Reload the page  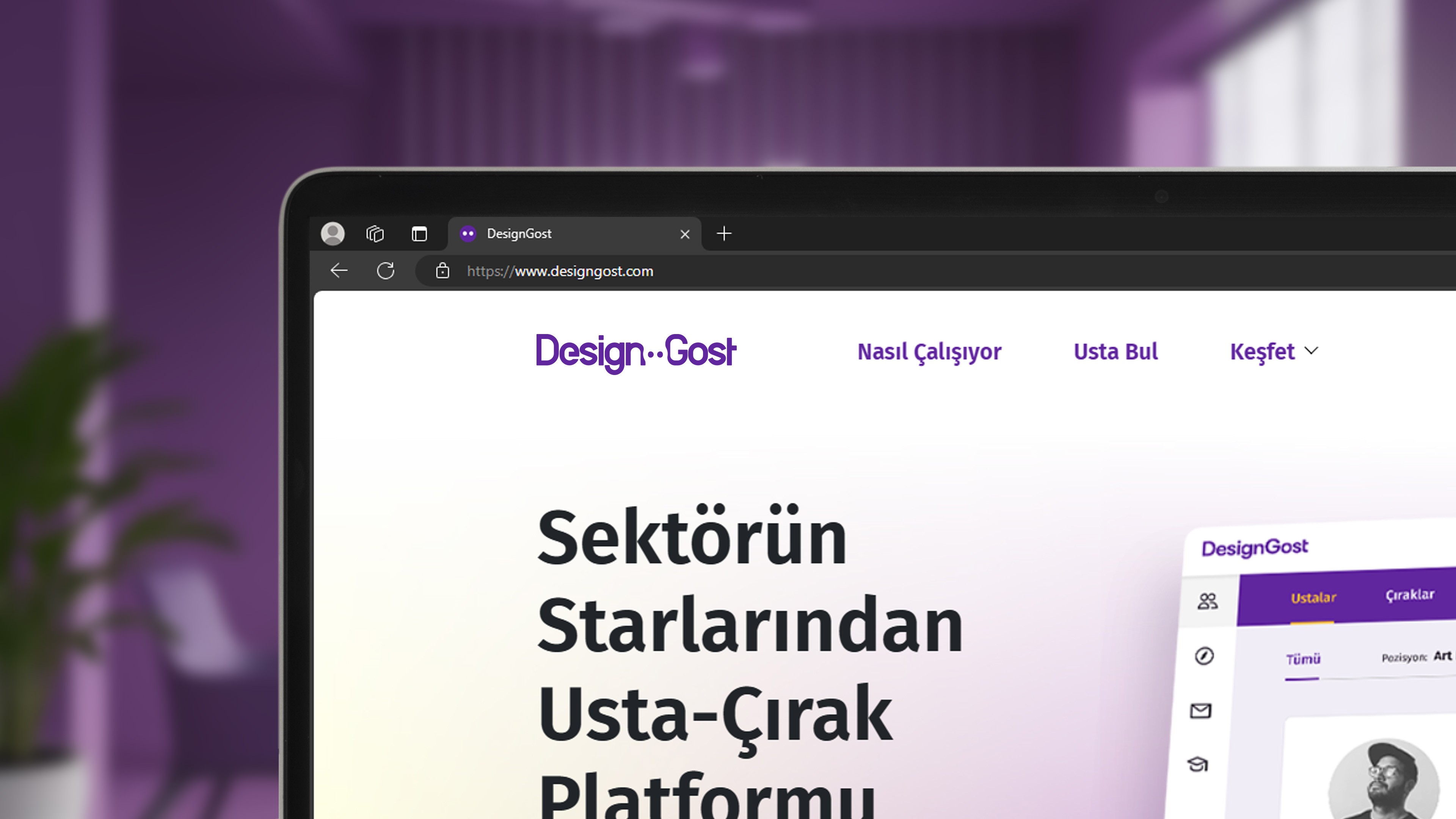coord(386,271)
